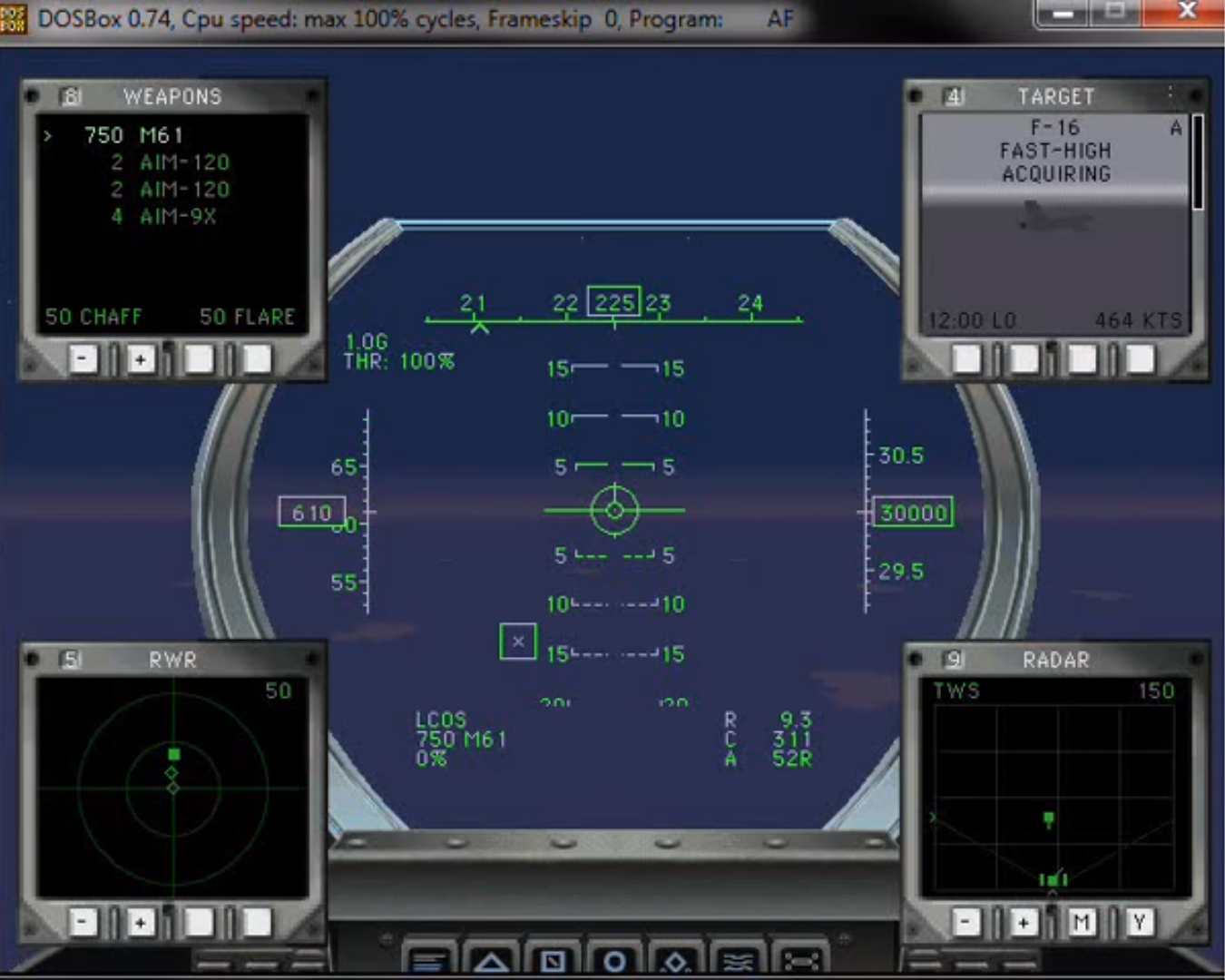This screenshot has height=980, width=1225.
Task: Select the slashed square display icon
Action: (x=554, y=959)
